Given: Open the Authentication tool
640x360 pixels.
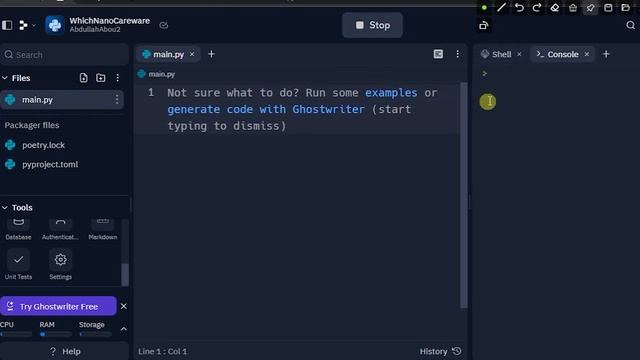Looking at the screenshot, I should point(60,229).
